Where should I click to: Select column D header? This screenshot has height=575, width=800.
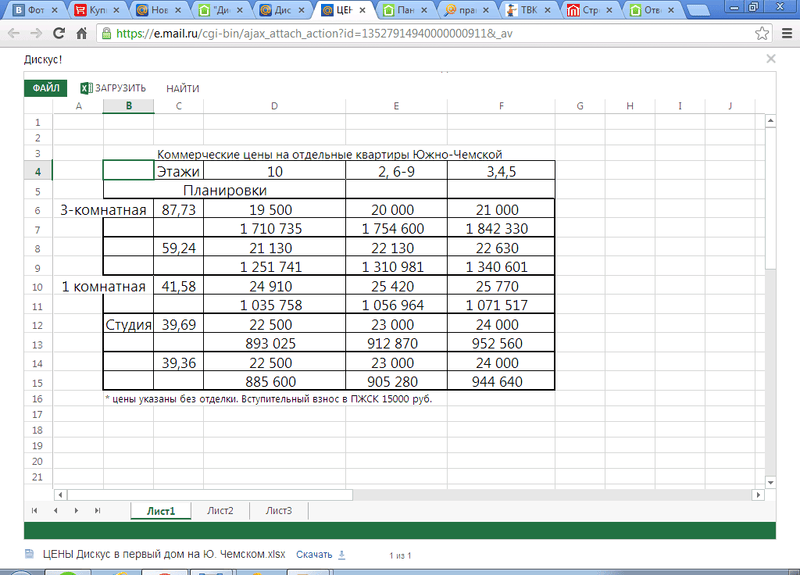[274, 106]
